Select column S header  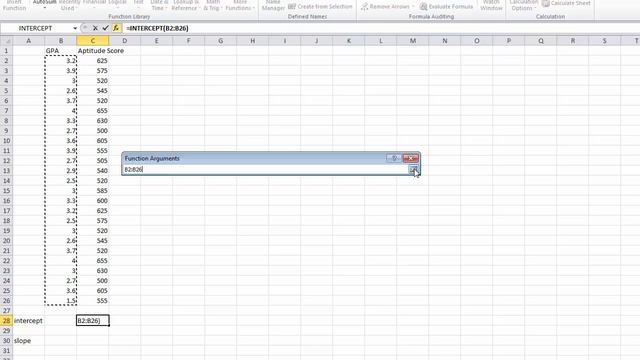pos(604,41)
